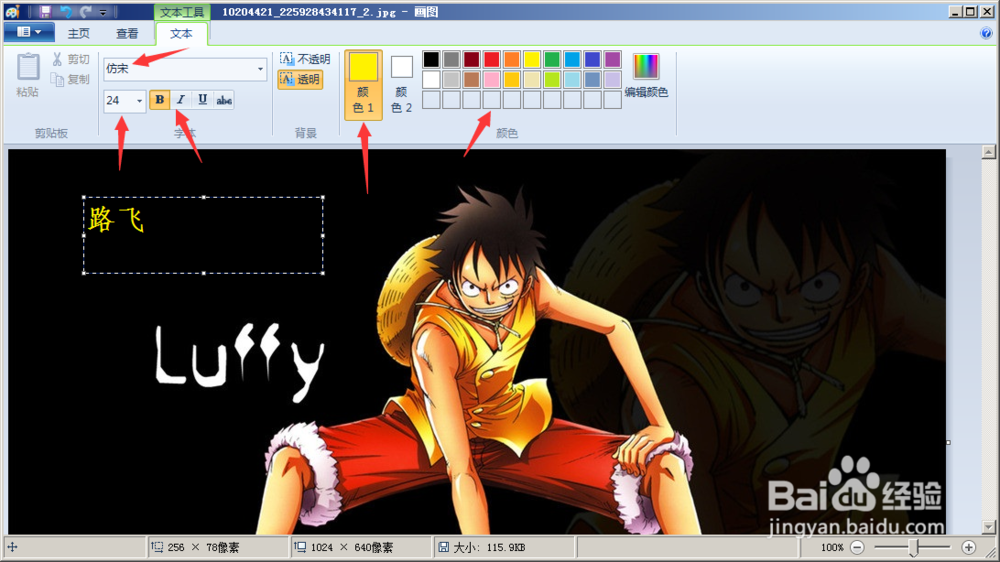
Task: Toggle Italic formatting
Action: point(180,100)
